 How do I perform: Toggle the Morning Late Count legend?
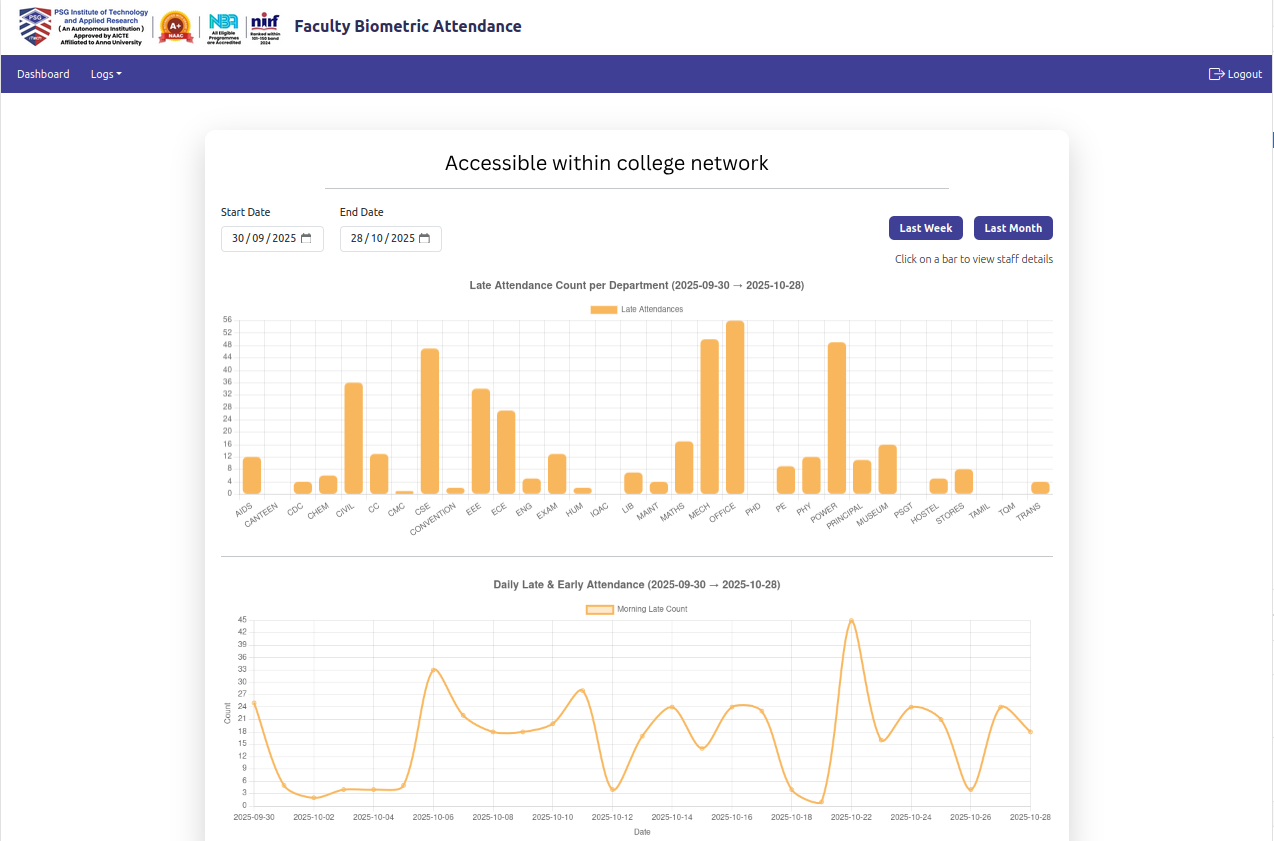636,609
